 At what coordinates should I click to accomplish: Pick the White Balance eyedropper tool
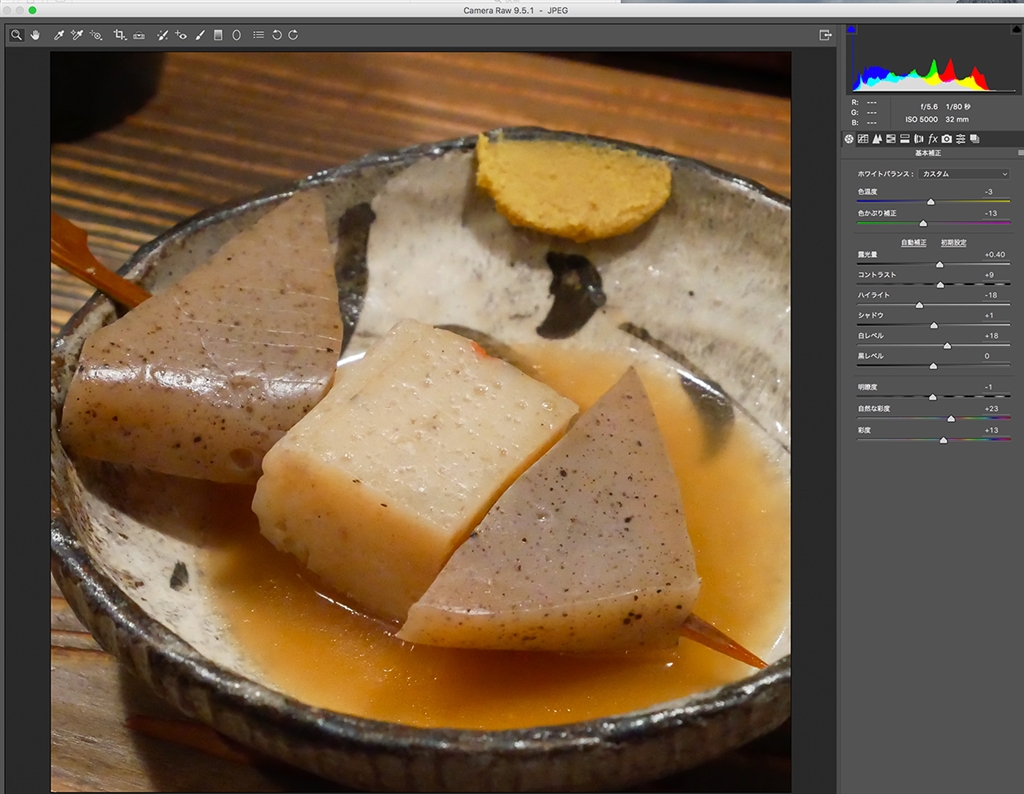59,35
